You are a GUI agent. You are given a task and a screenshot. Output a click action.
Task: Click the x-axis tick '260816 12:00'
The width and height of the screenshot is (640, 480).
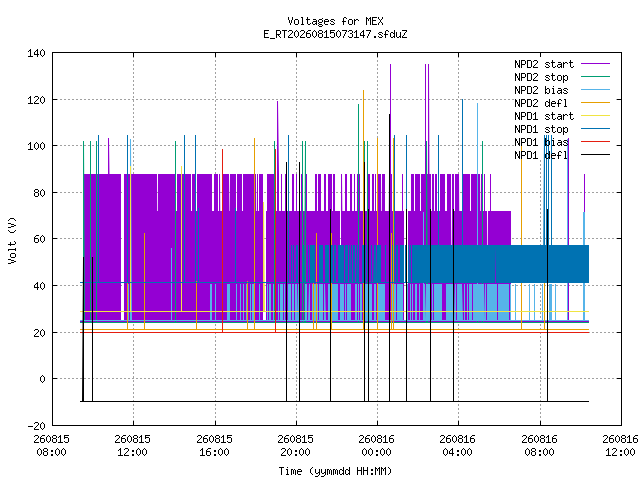click(620, 446)
